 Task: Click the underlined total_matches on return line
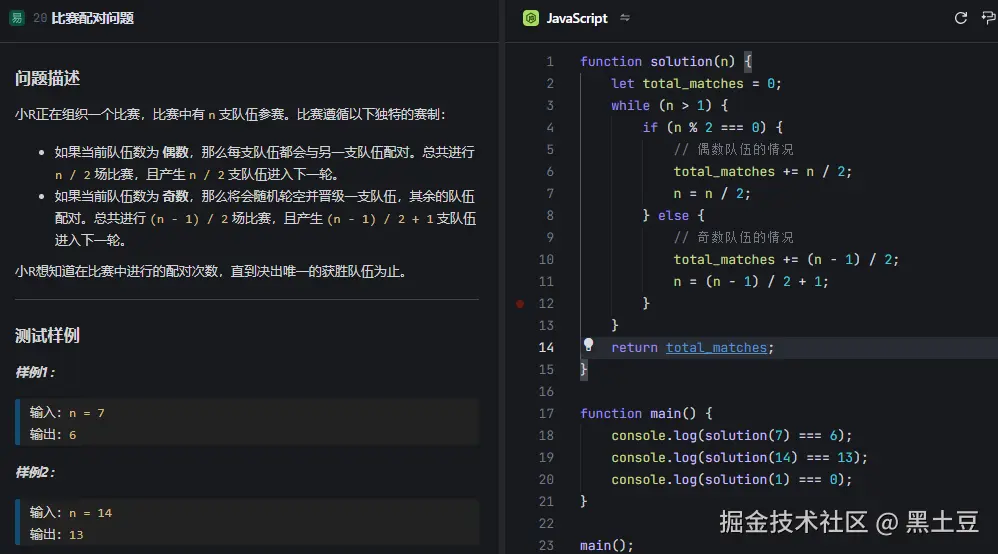[x=716, y=348]
